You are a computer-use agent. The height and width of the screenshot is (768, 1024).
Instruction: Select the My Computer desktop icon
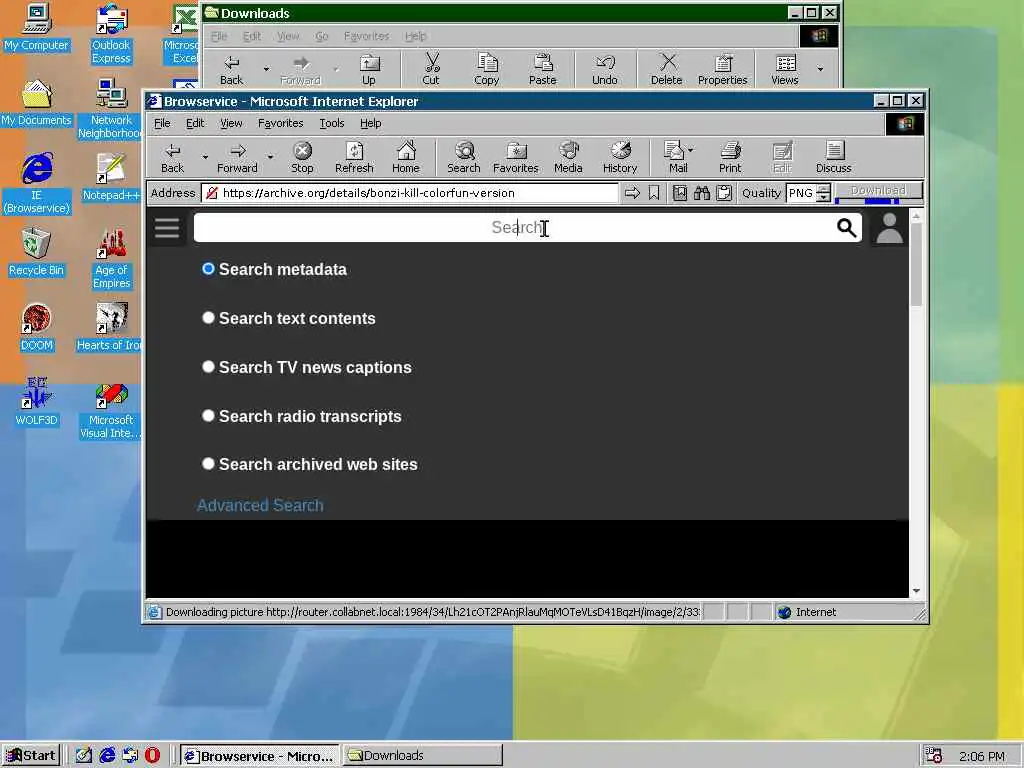(36, 27)
